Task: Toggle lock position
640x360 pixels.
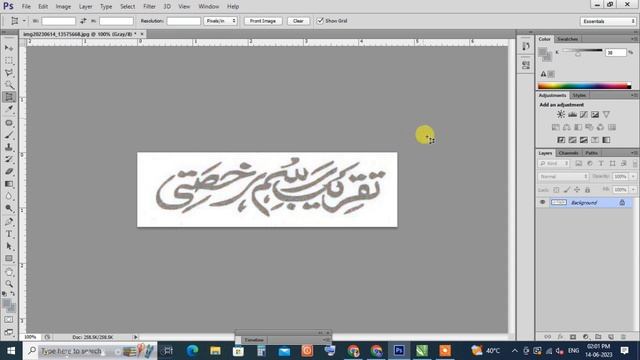Action: (x=577, y=190)
